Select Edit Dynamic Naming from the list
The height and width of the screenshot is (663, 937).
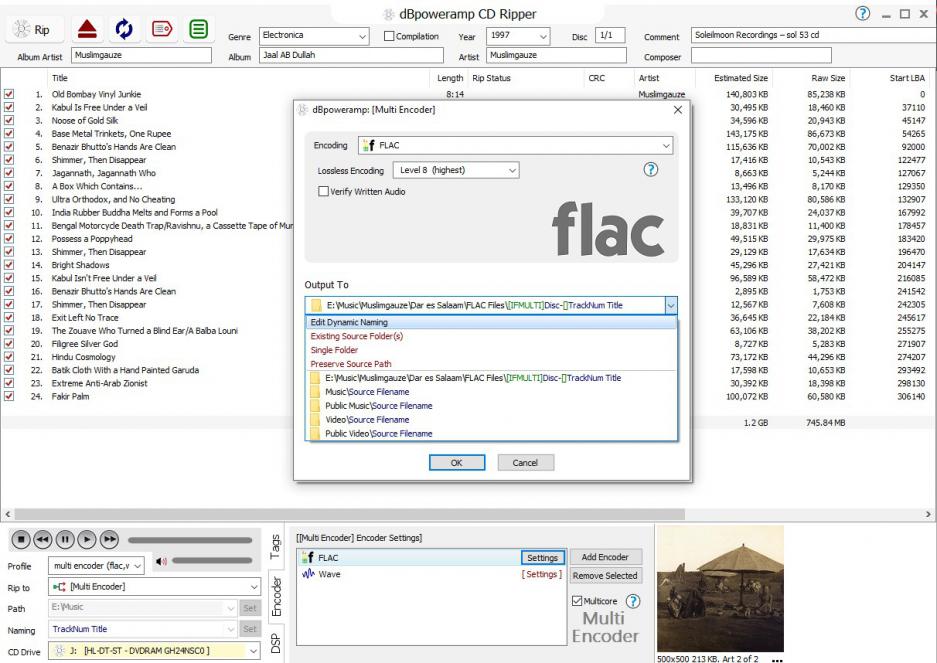(349, 322)
